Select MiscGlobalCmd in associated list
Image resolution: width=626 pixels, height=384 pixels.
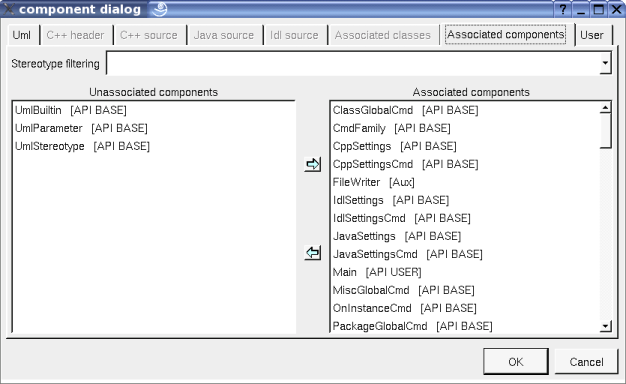point(465,290)
